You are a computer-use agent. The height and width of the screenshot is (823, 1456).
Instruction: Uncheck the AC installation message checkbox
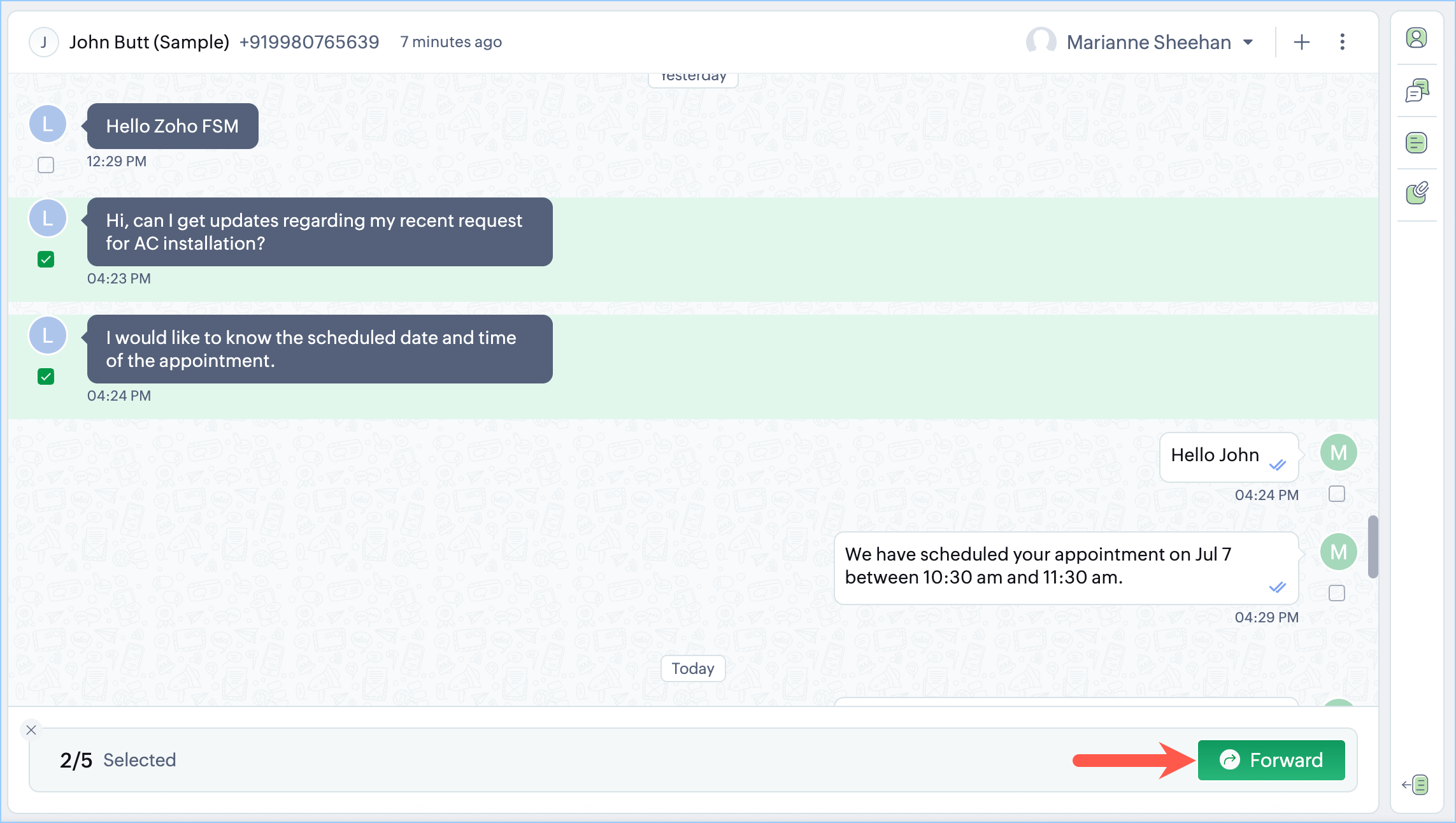tap(46, 259)
